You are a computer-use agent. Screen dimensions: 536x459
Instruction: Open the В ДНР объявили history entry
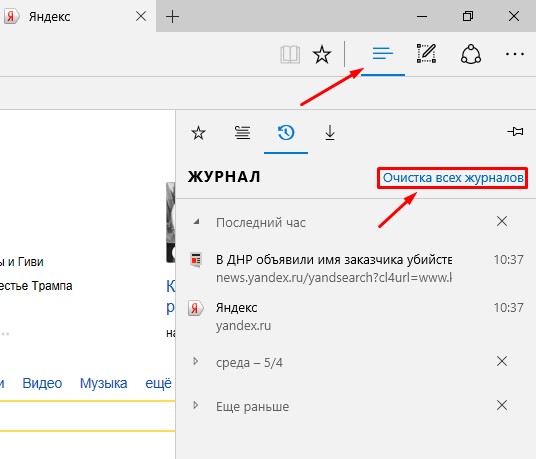click(x=356, y=269)
